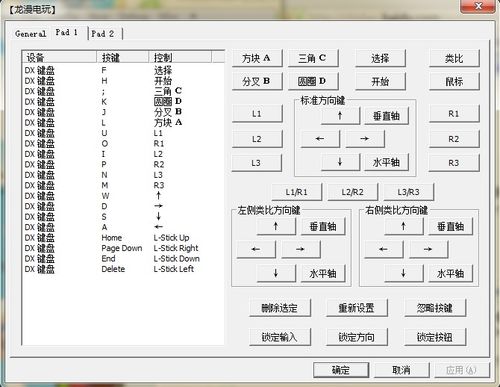Assign the R2 button

(x=454, y=139)
